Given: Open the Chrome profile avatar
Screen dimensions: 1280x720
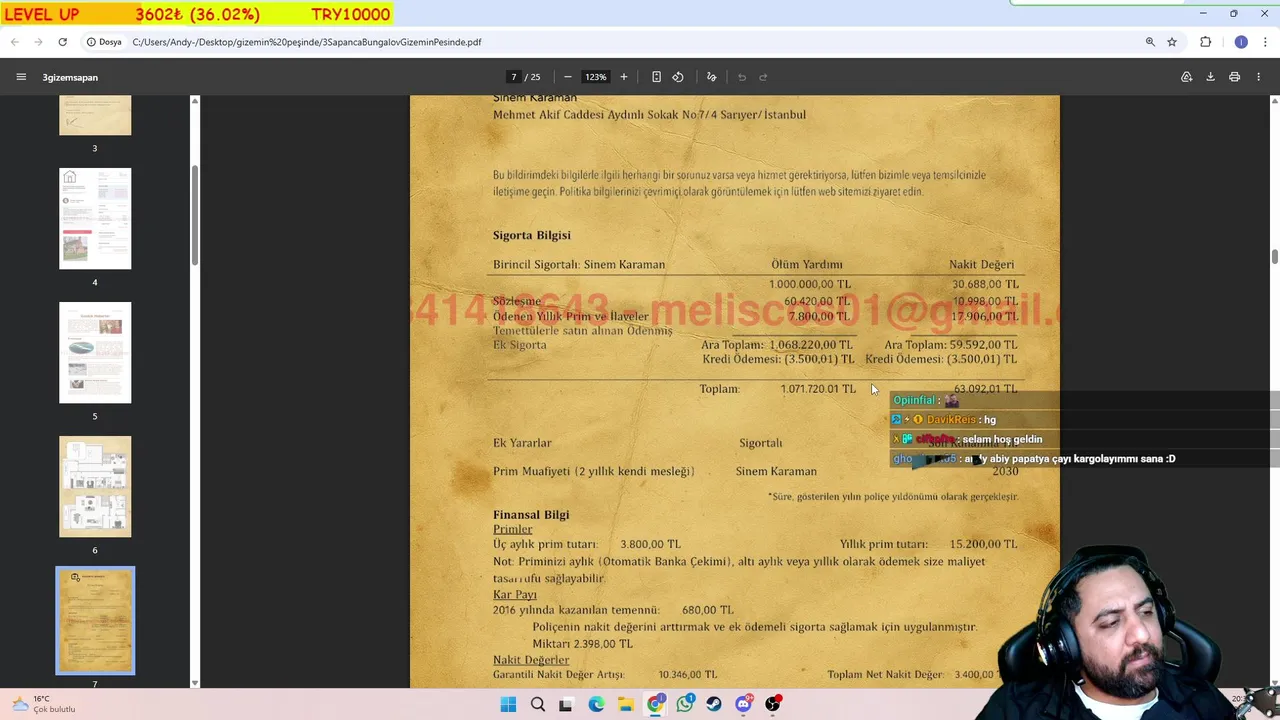Looking at the screenshot, I should 1241,42.
